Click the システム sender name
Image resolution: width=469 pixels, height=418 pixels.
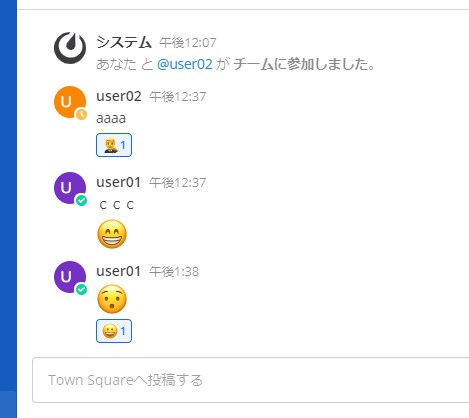click(x=124, y=42)
